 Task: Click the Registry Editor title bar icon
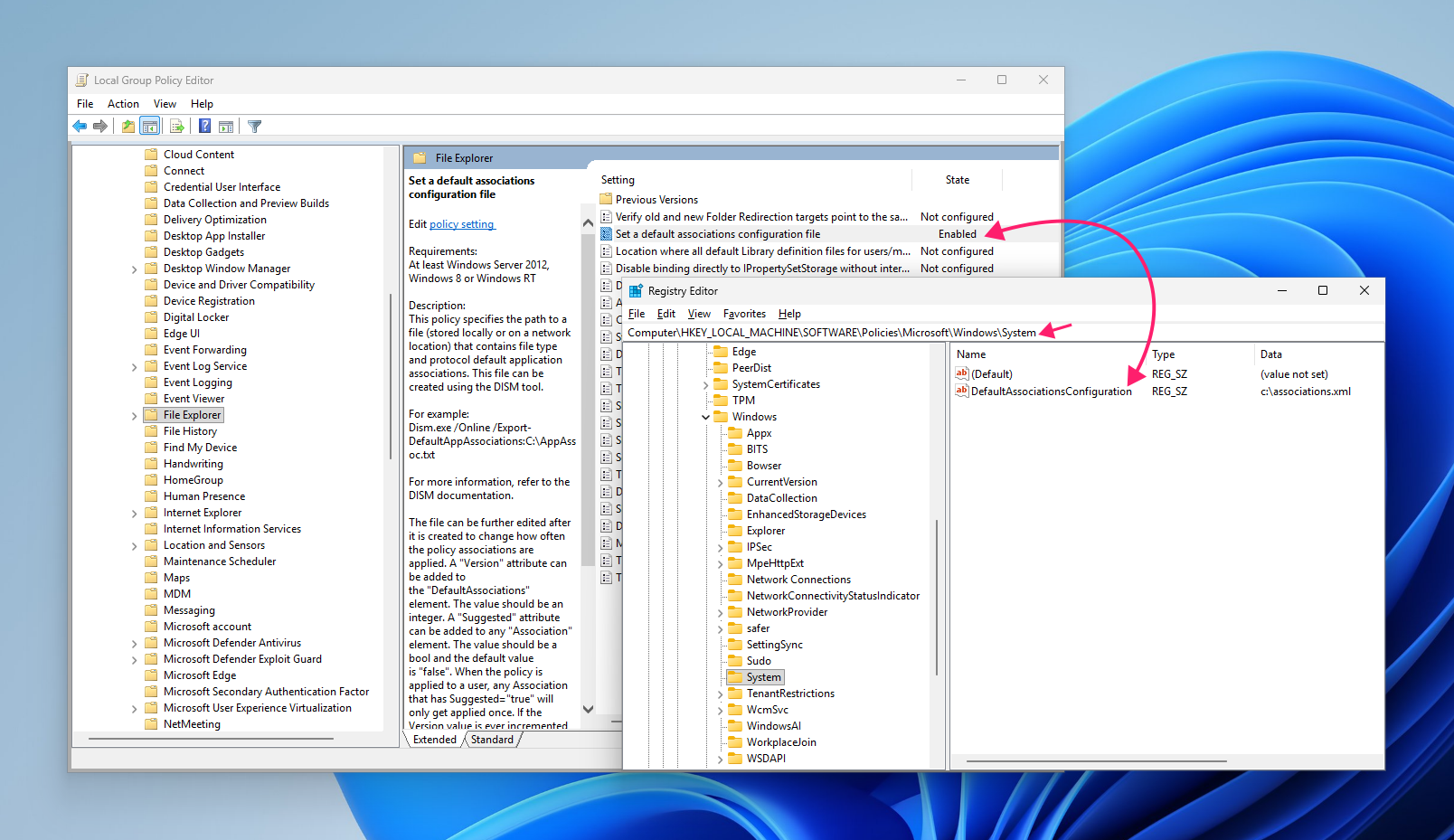636,291
